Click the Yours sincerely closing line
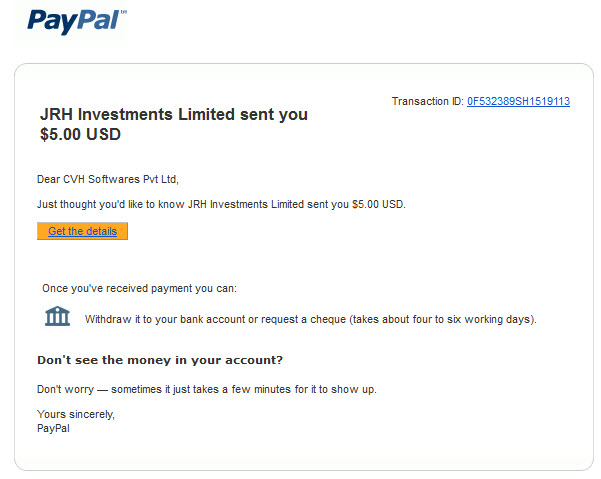601x479 pixels. 76,414
